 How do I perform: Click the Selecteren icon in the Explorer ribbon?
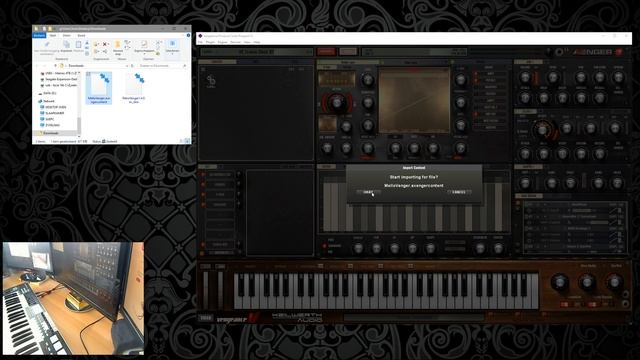172,44
